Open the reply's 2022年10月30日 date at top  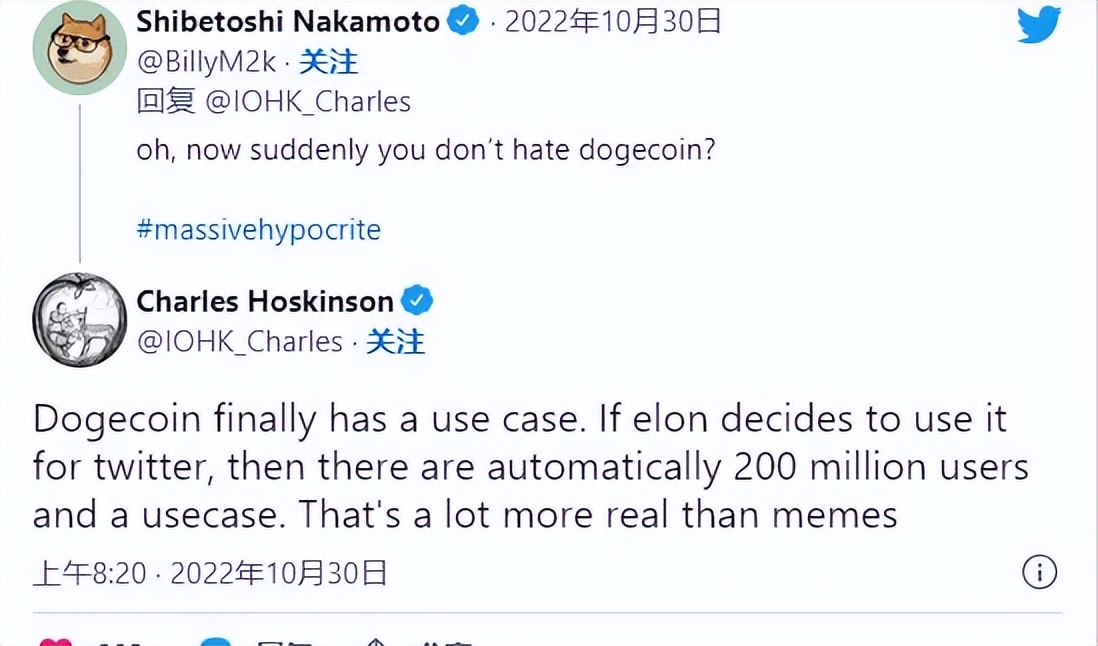(612, 22)
